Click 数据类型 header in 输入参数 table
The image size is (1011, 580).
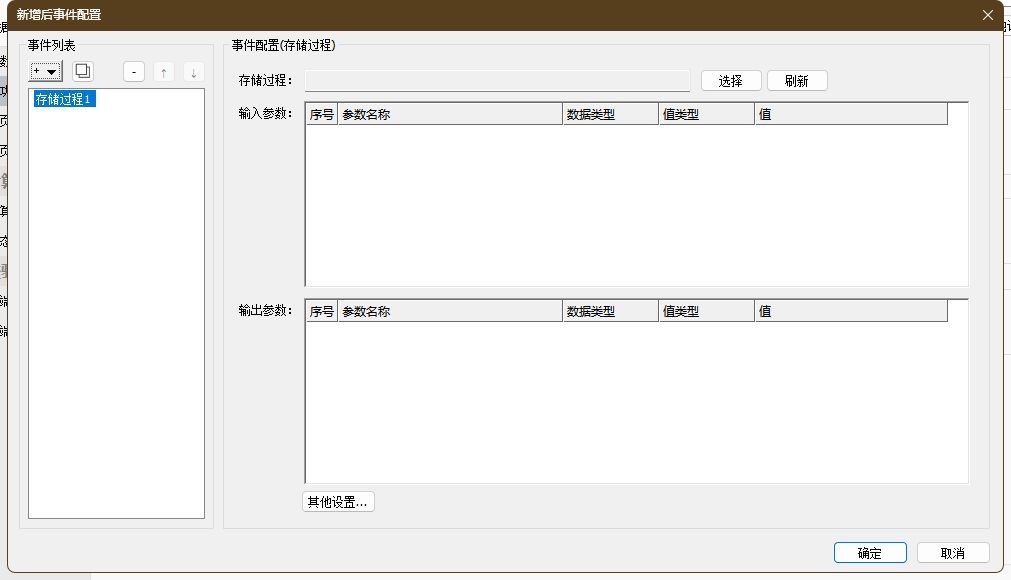(610, 114)
